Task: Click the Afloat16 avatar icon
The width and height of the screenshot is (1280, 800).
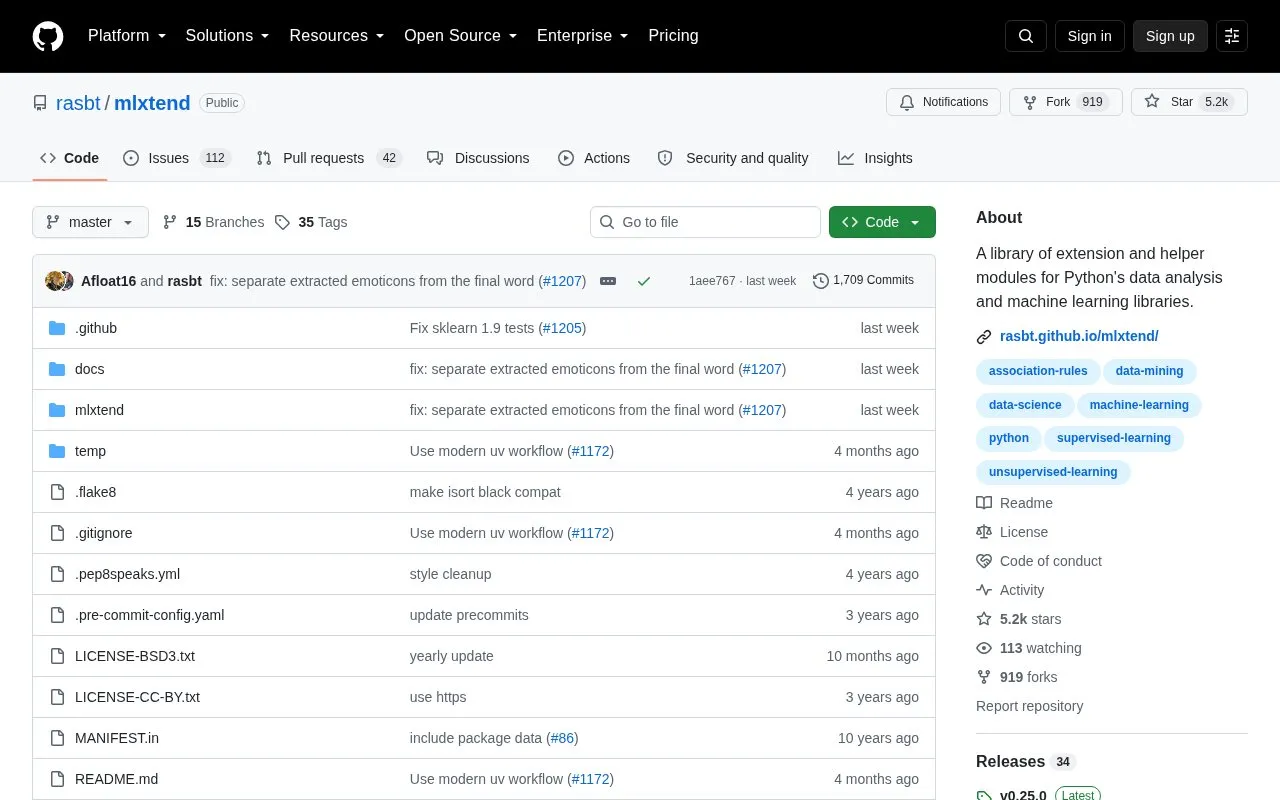Action: pos(55,281)
